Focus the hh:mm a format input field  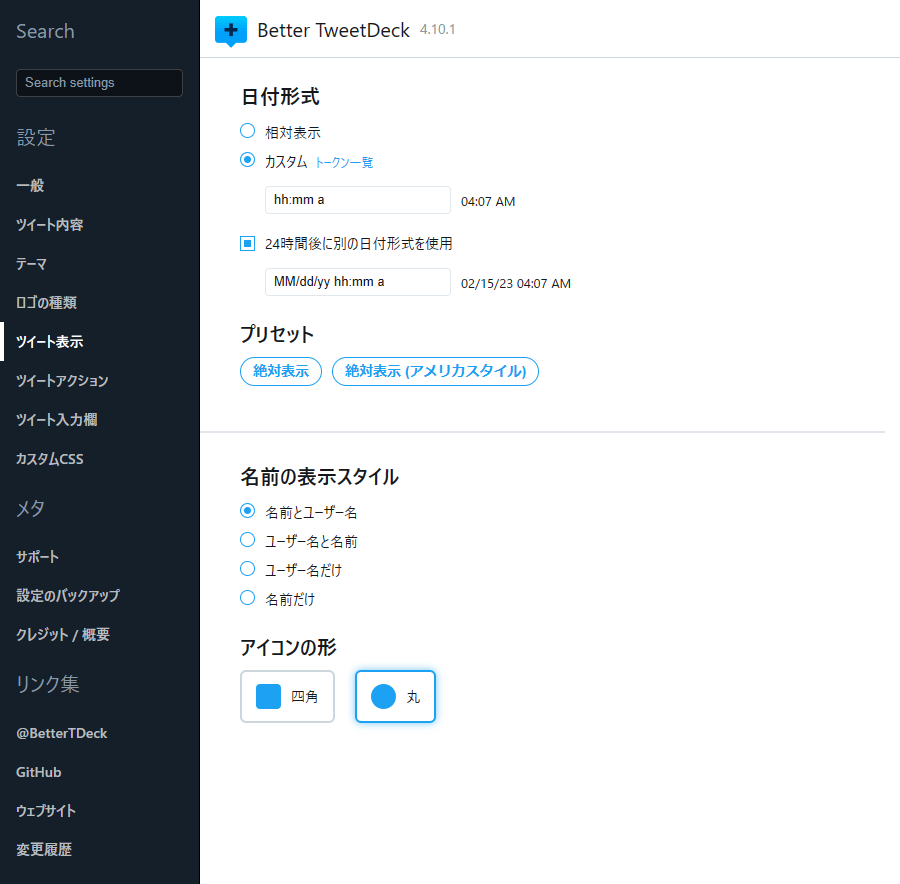point(358,200)
